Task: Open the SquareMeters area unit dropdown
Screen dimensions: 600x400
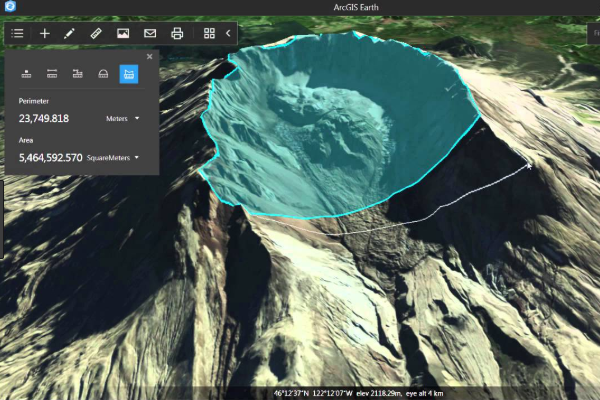Action: (x=113, y=157)
